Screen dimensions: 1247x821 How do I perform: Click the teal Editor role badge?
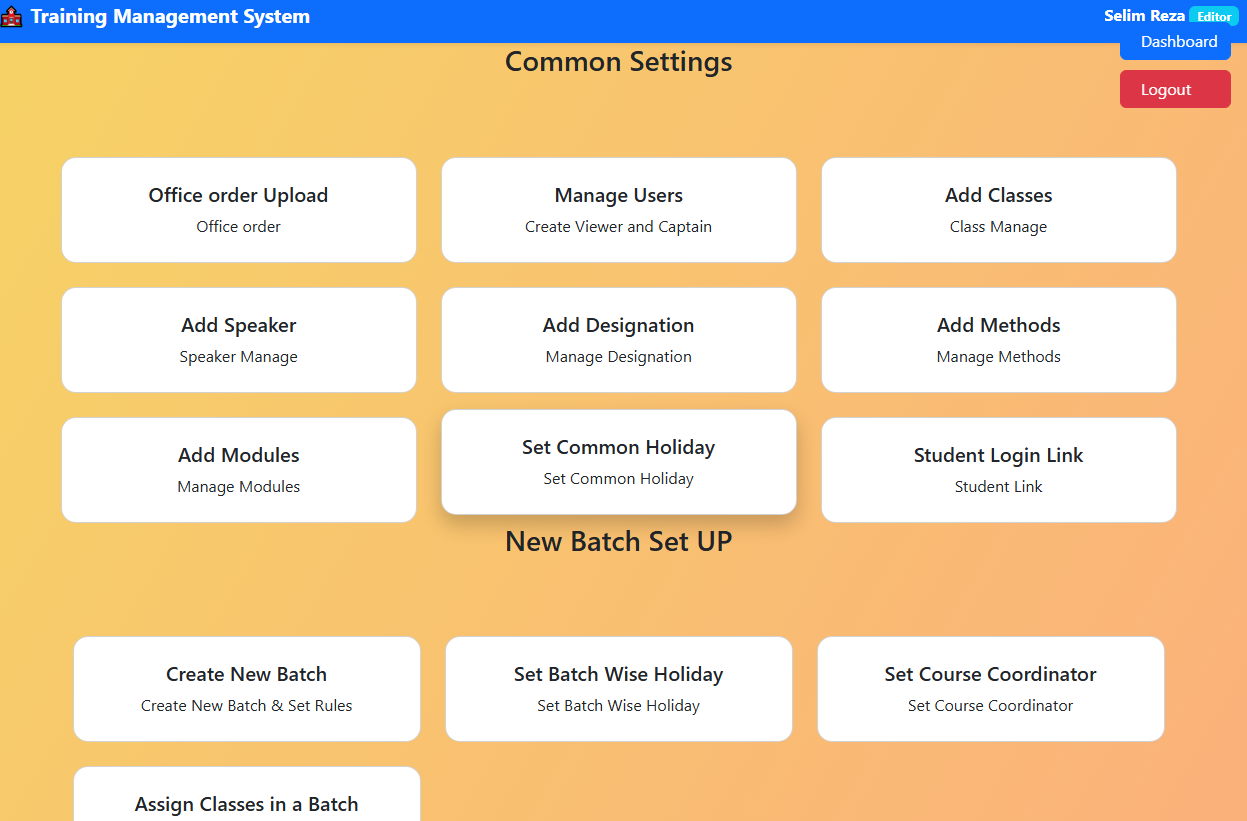point(1214,16)
